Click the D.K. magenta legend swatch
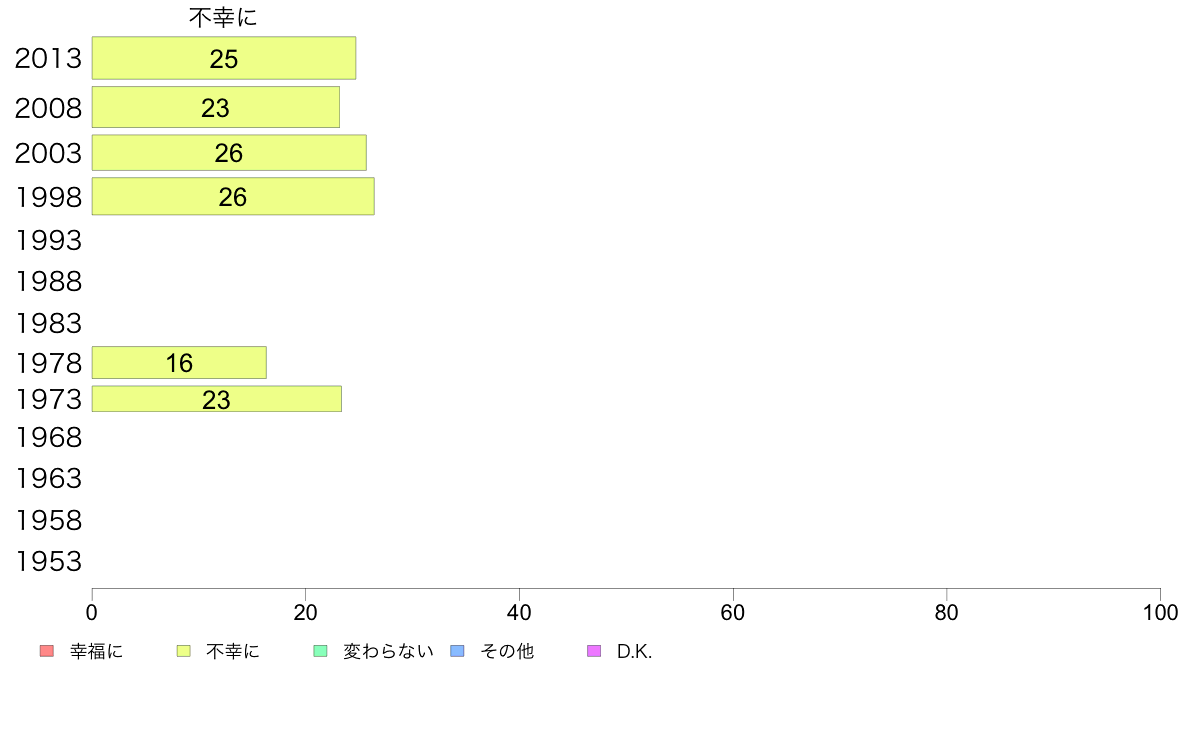Viewport: 1188px width, 736px height. (x=594, y=651)
